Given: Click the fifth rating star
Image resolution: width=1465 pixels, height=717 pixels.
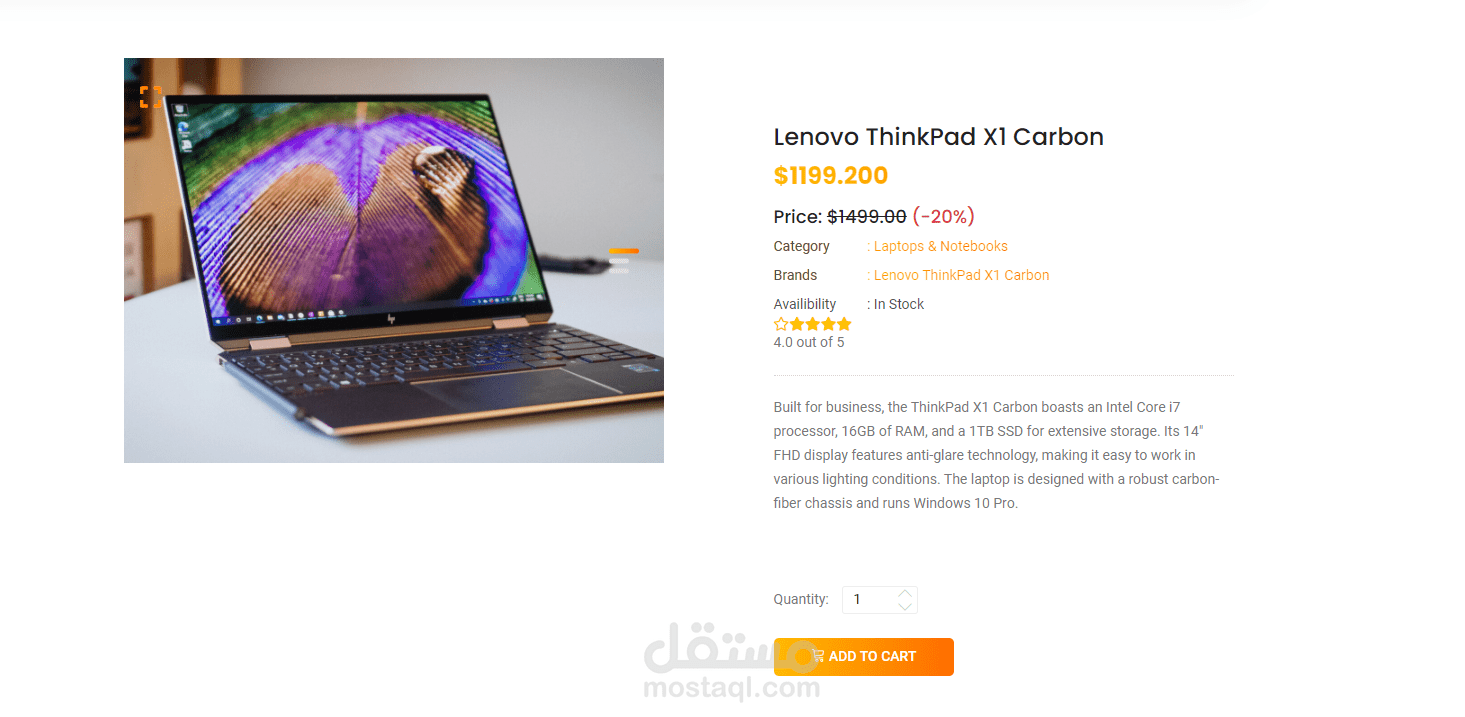Looking at the screenshot, I should pos(844,324).
